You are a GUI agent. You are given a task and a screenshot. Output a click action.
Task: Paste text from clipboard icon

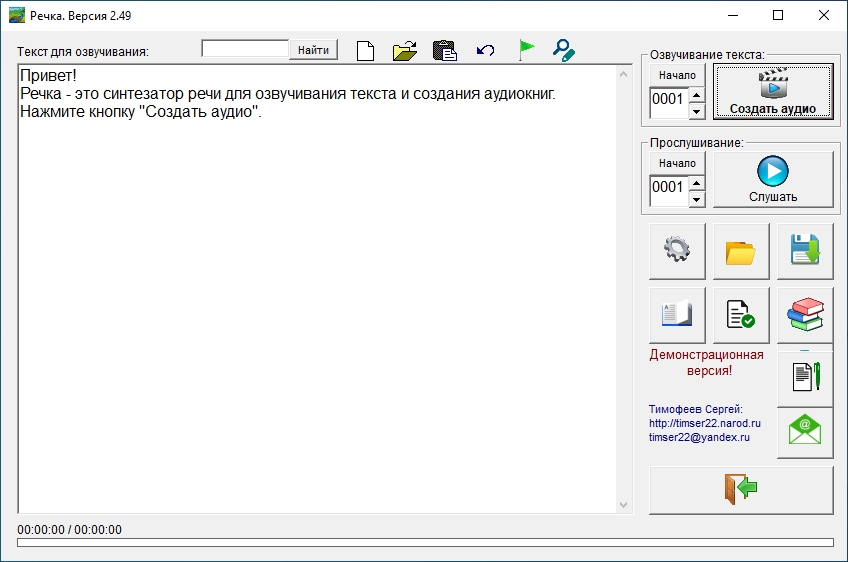coord(445,51)
